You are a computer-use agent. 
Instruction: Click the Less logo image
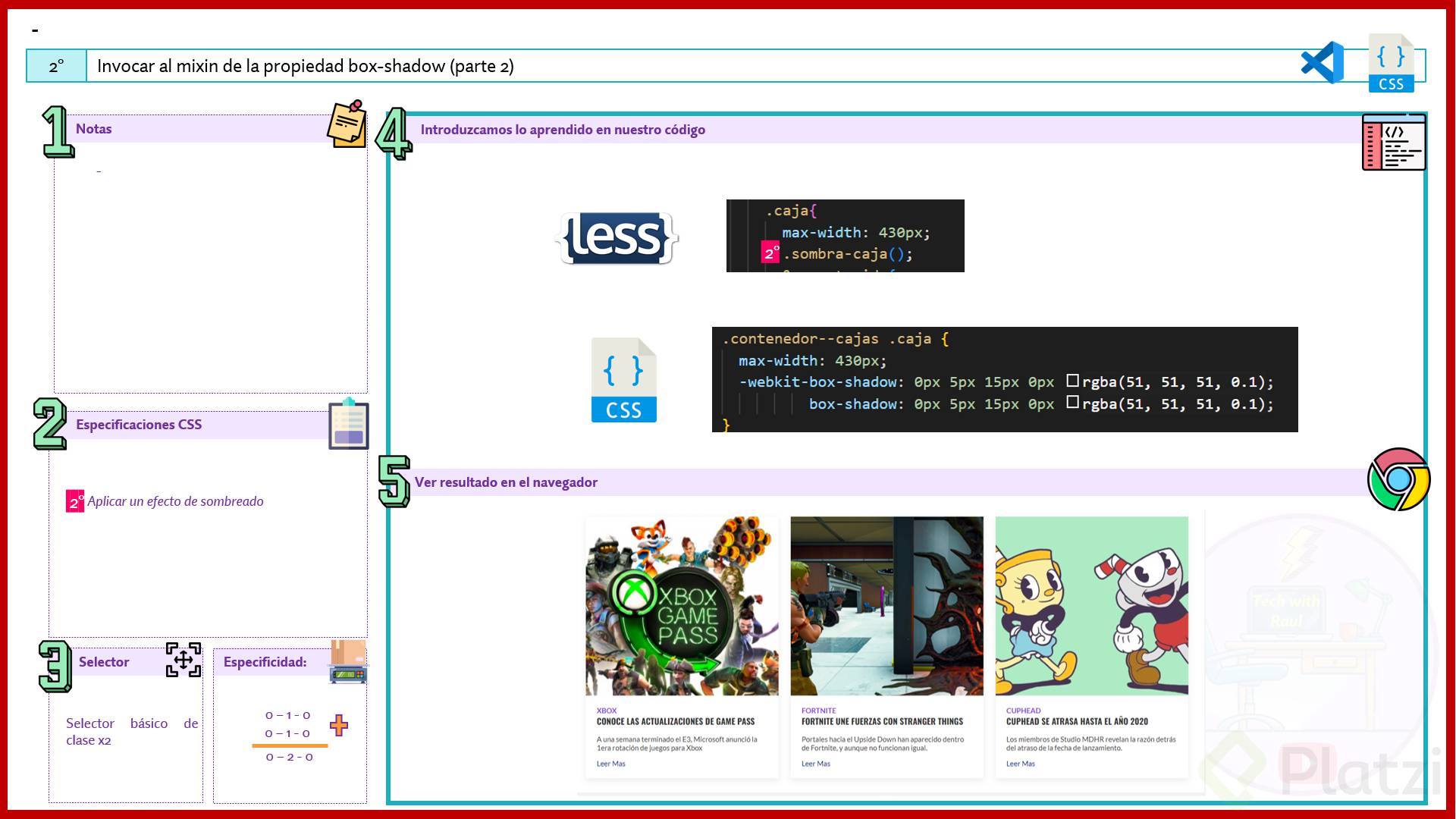tap(617, 238)
